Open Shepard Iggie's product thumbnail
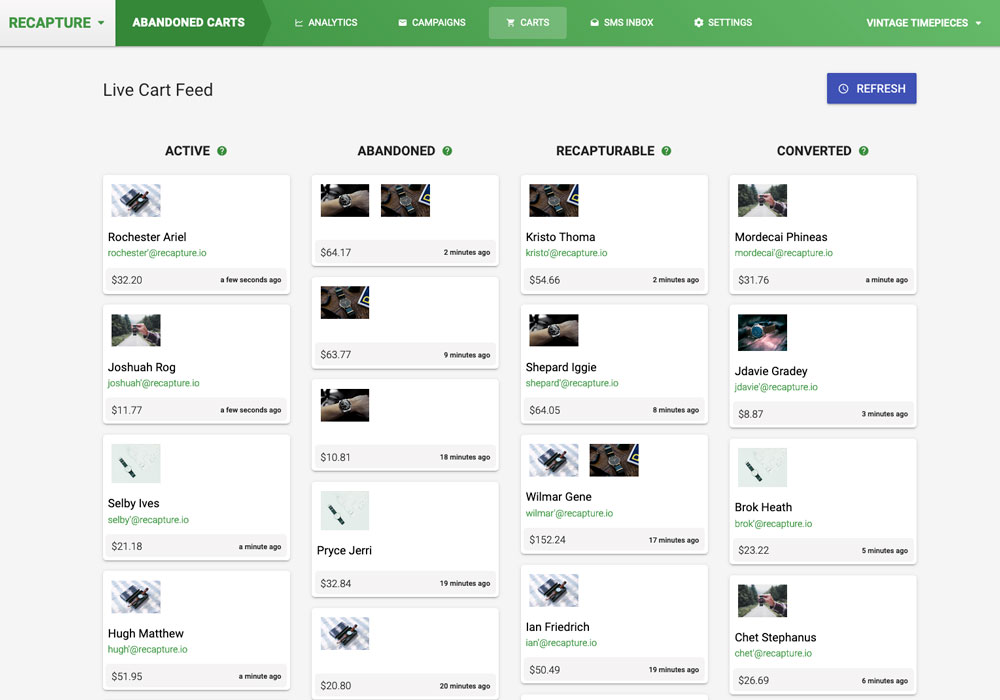 pyautogui.click(x=554, y=330)
